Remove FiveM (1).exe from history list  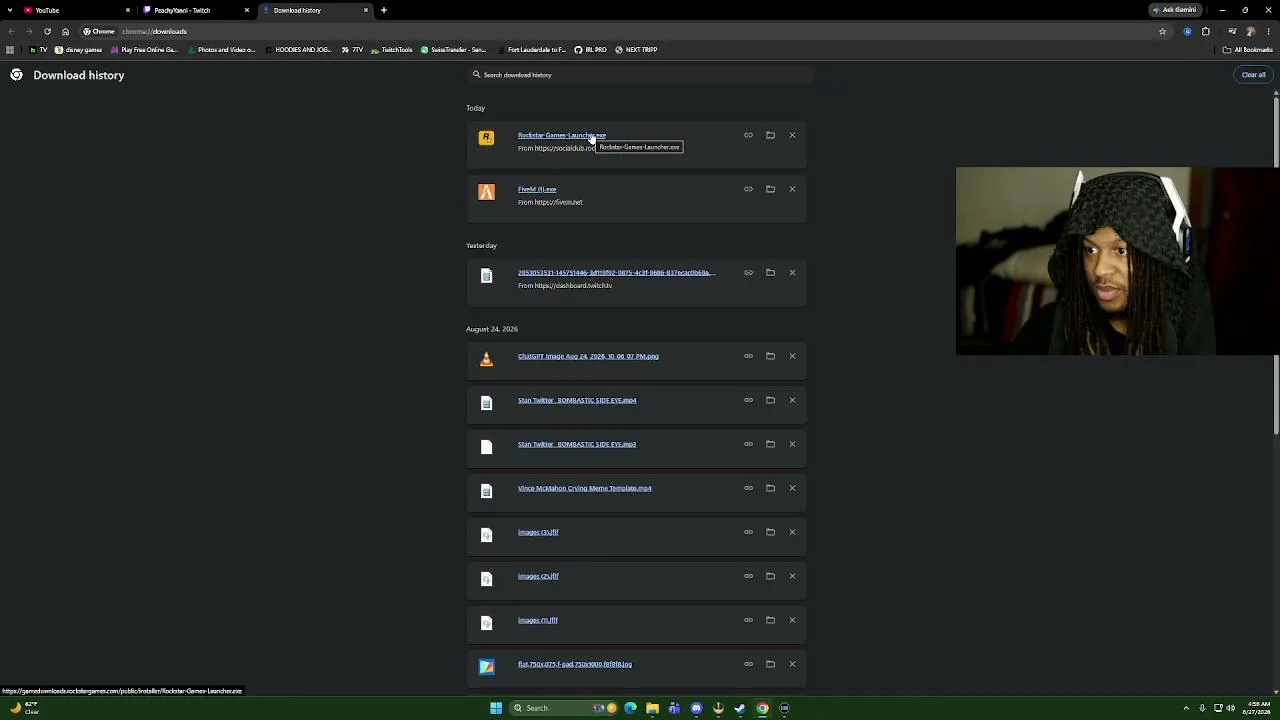[792, 189]
